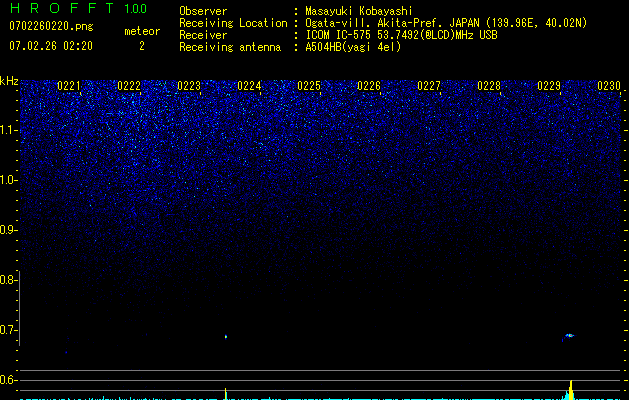629x400 pixels.
Task: Click the 0.9 kHz frequency axis label
Action: click(8, 230)
